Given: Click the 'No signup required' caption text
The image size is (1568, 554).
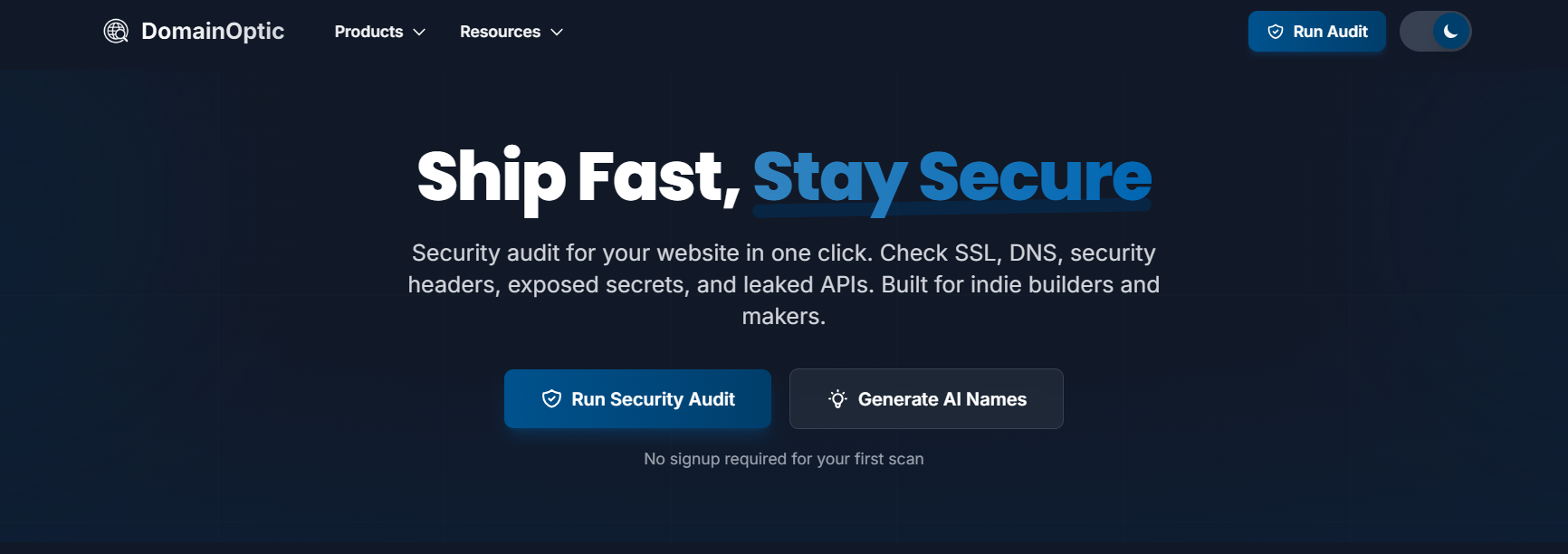Looking at the screenshot, I should (783, 458).
